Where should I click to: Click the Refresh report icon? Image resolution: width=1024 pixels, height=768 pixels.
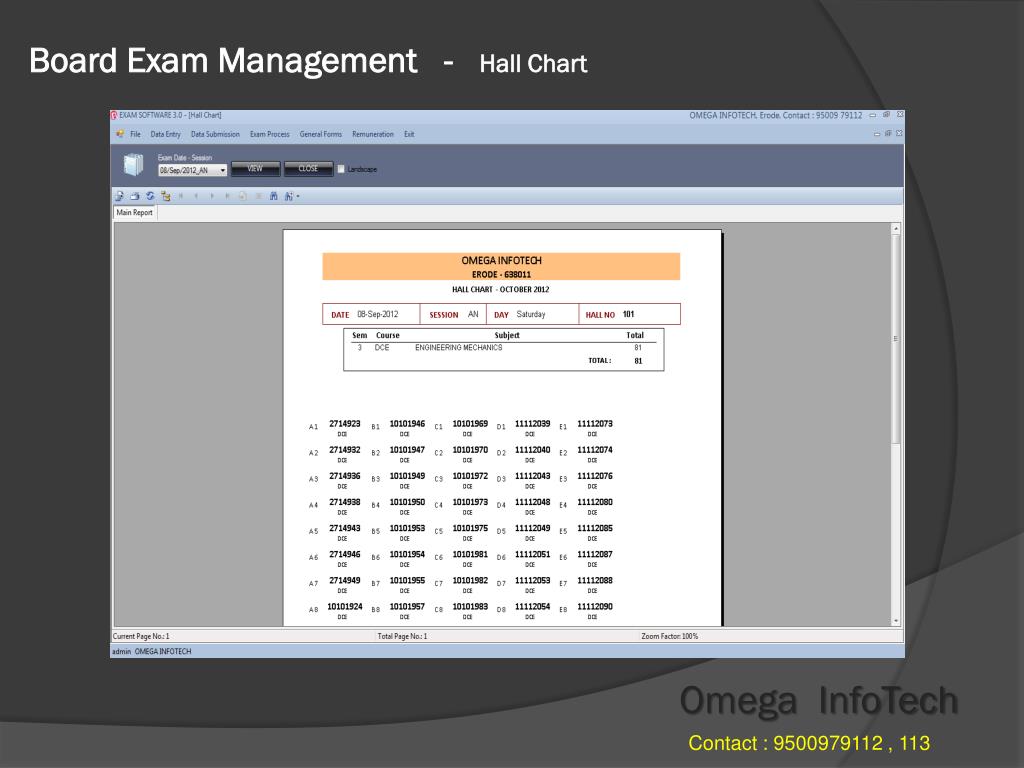(x=150, y=196)
